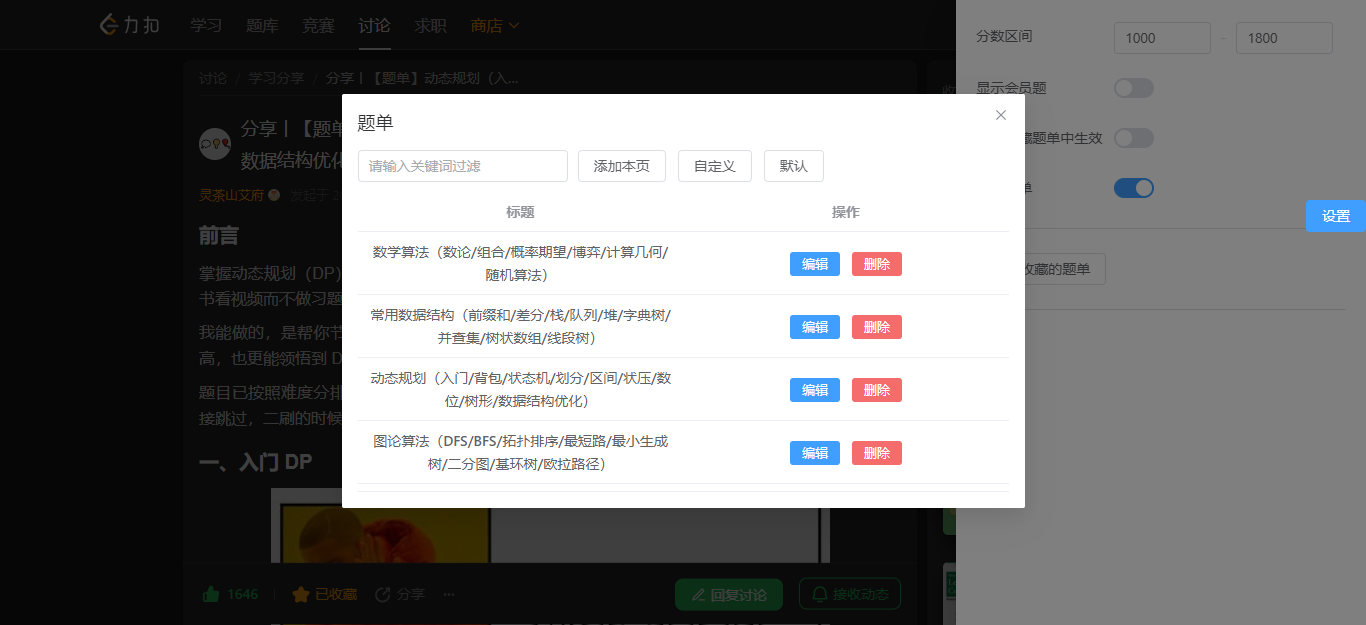Click the pencil 回复讨论 button
This screenshot has width=1366, height=625.
729,594
